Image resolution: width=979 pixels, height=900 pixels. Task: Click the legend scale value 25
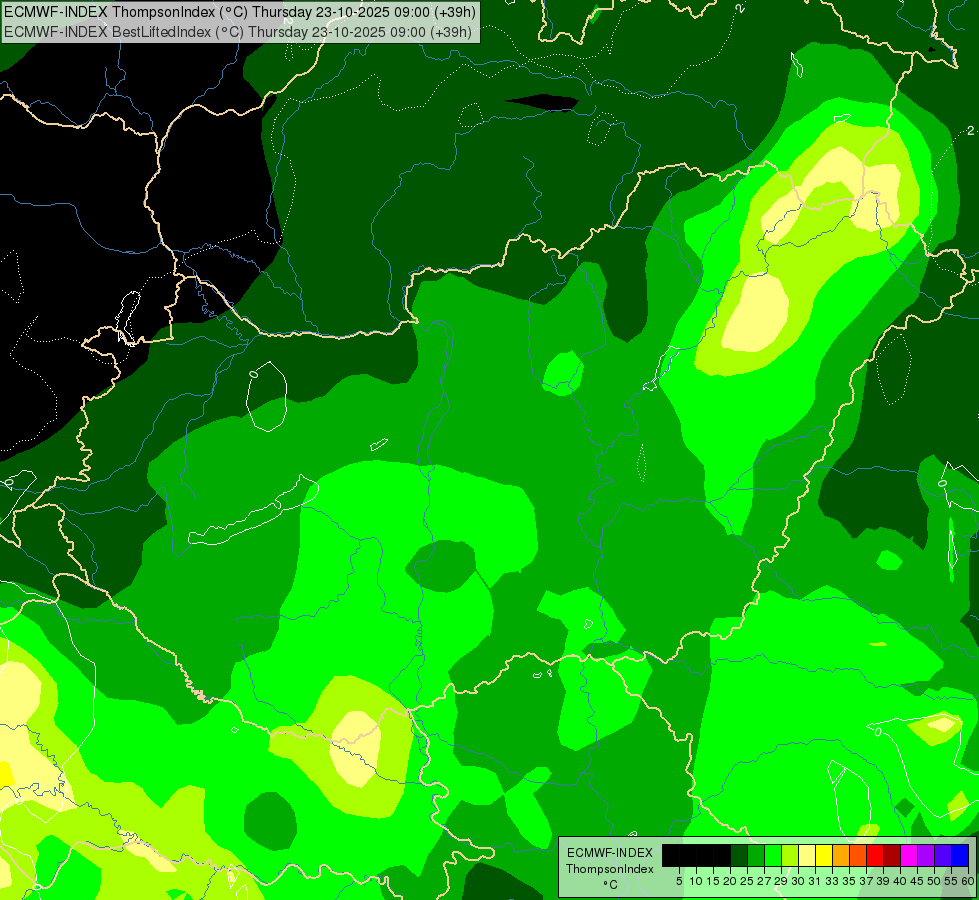[x=747, y=881]
